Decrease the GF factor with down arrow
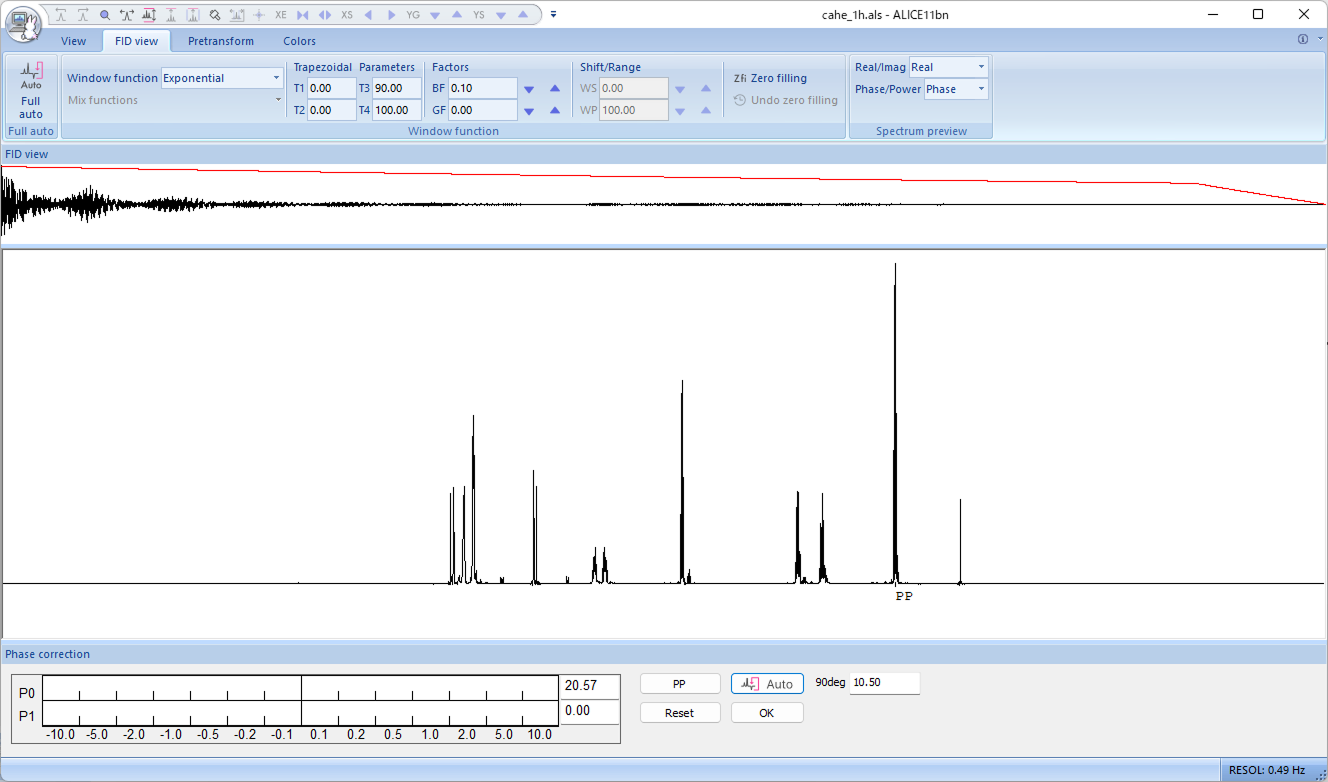This screenshot has height=782, width=1328. click(529, 111)
